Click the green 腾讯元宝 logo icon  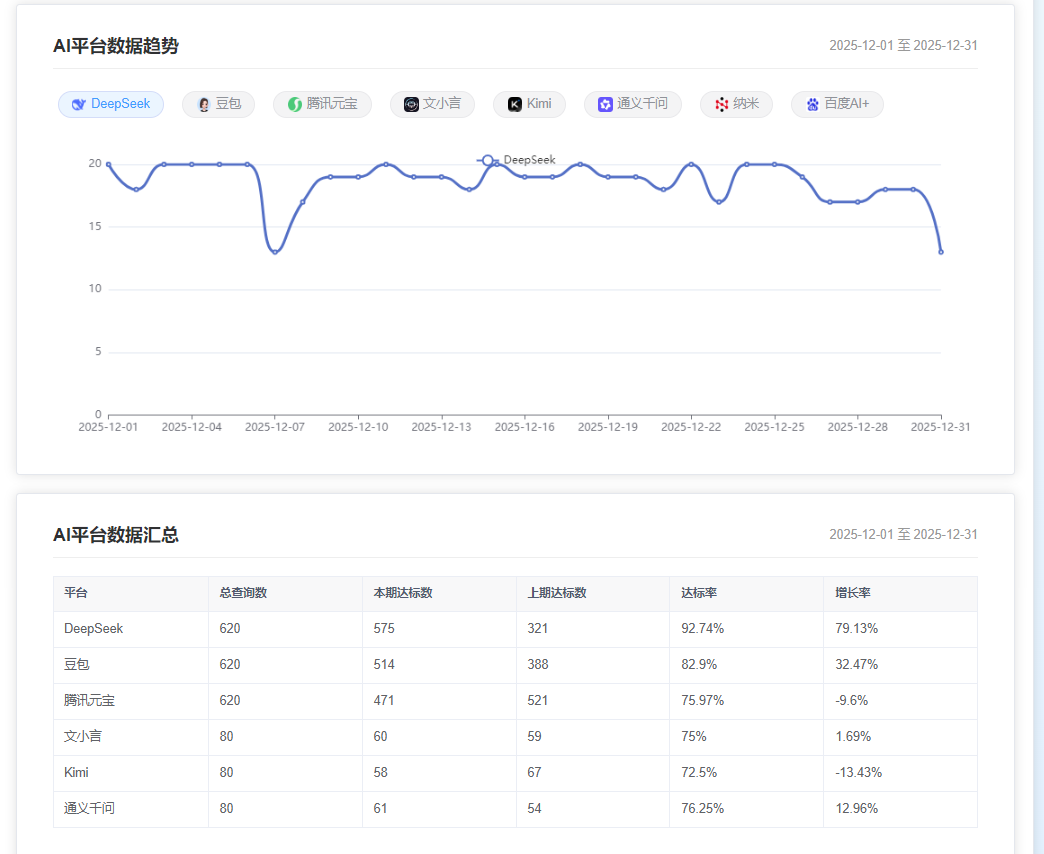coord(295,105)
